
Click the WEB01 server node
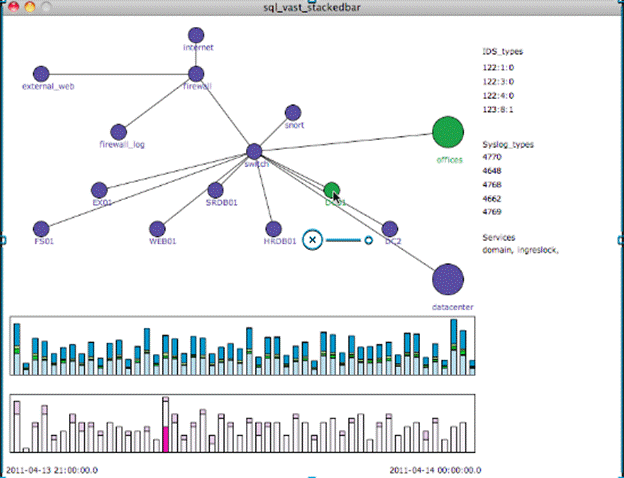157,229
